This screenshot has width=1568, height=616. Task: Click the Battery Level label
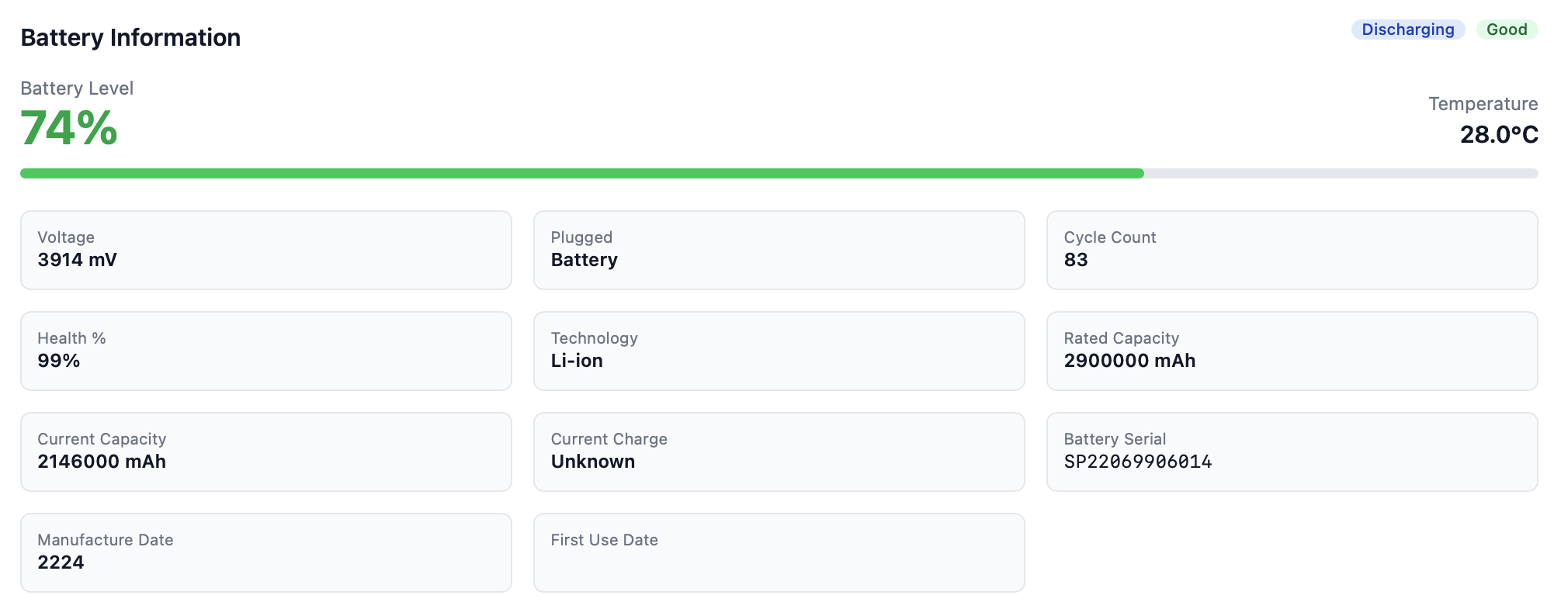coord(77,88)
